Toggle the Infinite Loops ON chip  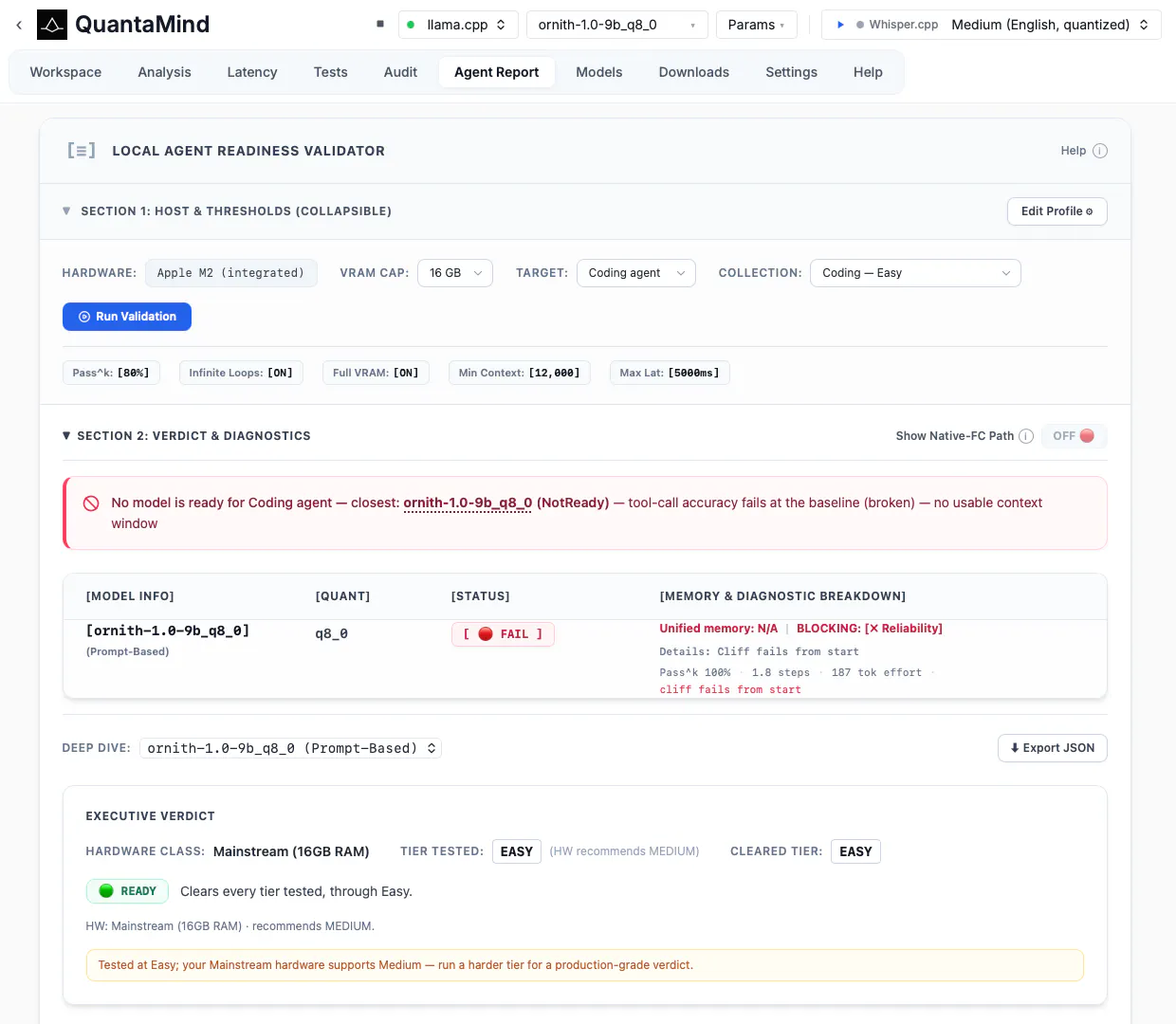point(241,373)
